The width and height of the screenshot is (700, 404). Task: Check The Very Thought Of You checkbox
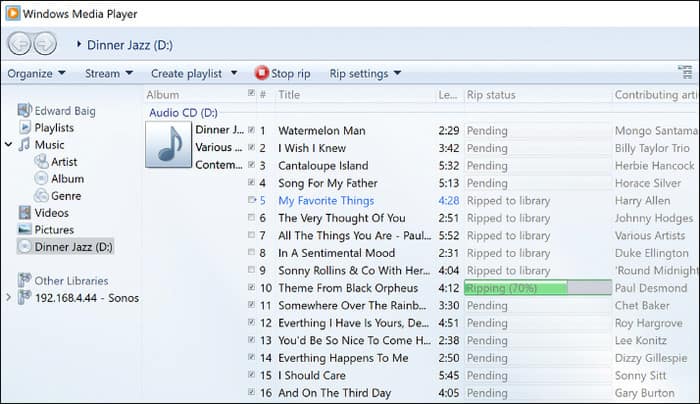click(x=251, y=217)
